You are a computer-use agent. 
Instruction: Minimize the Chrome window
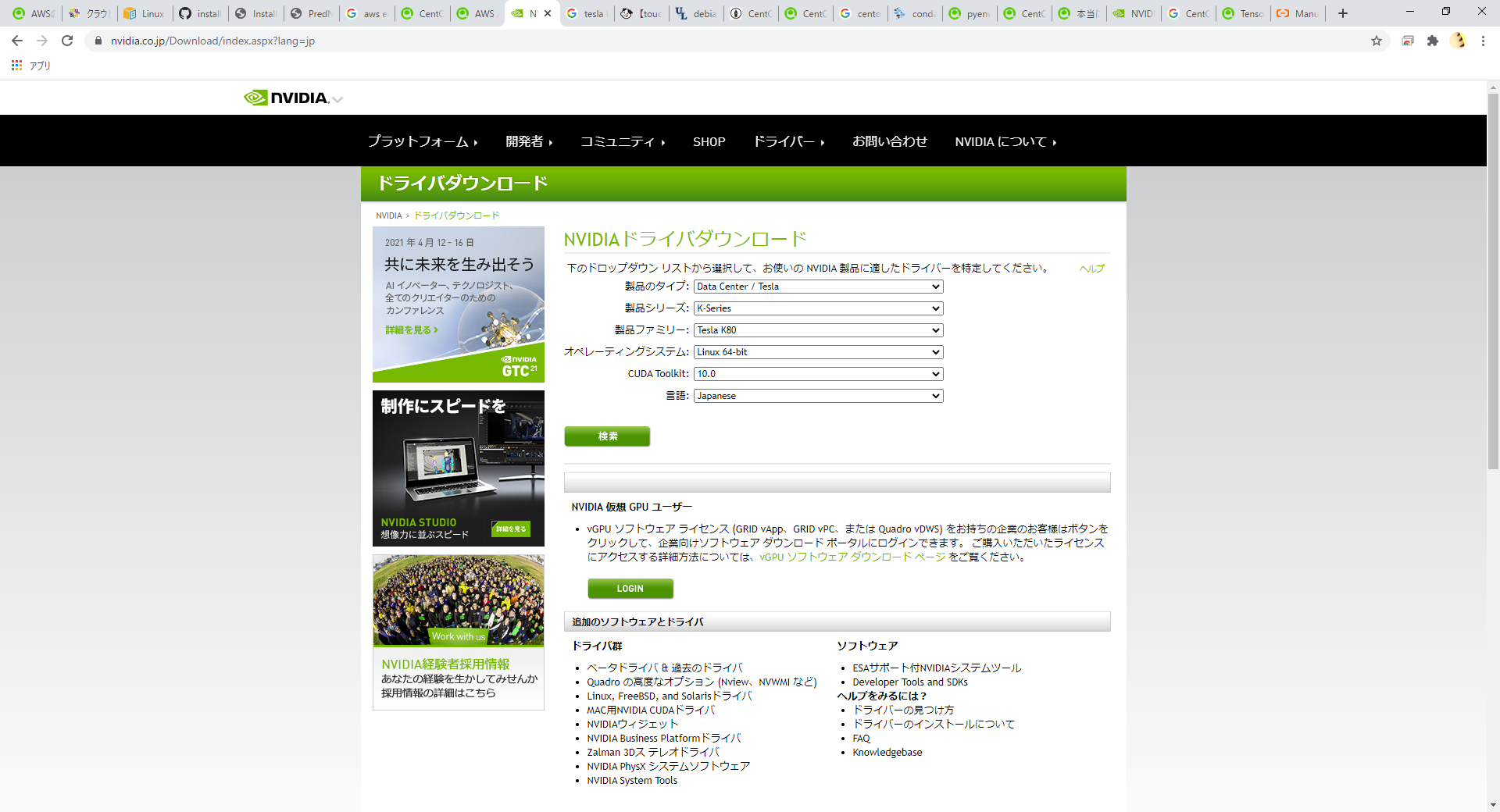click(x=1410, y=12)
